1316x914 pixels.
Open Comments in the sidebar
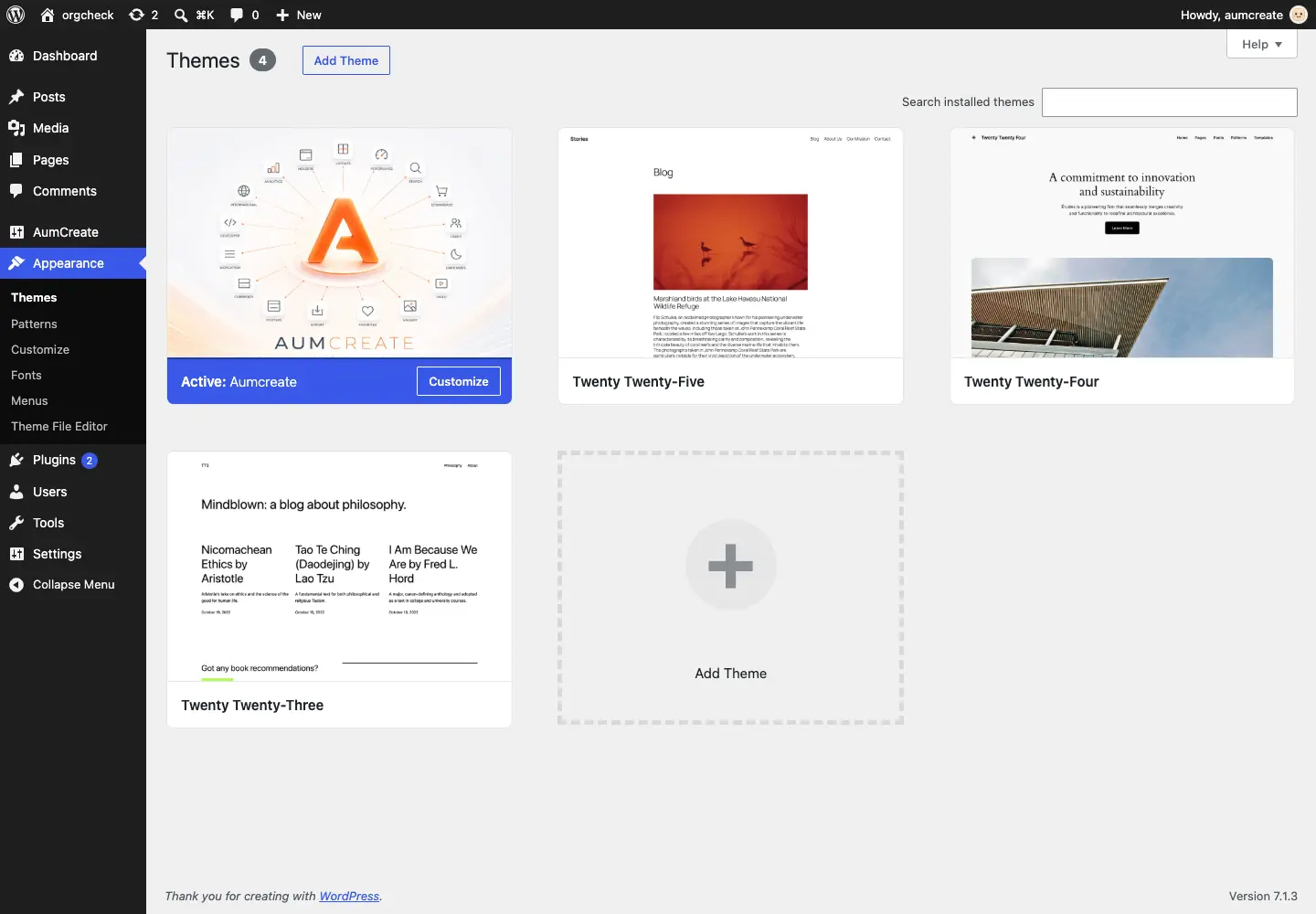(x=73, y=191)
